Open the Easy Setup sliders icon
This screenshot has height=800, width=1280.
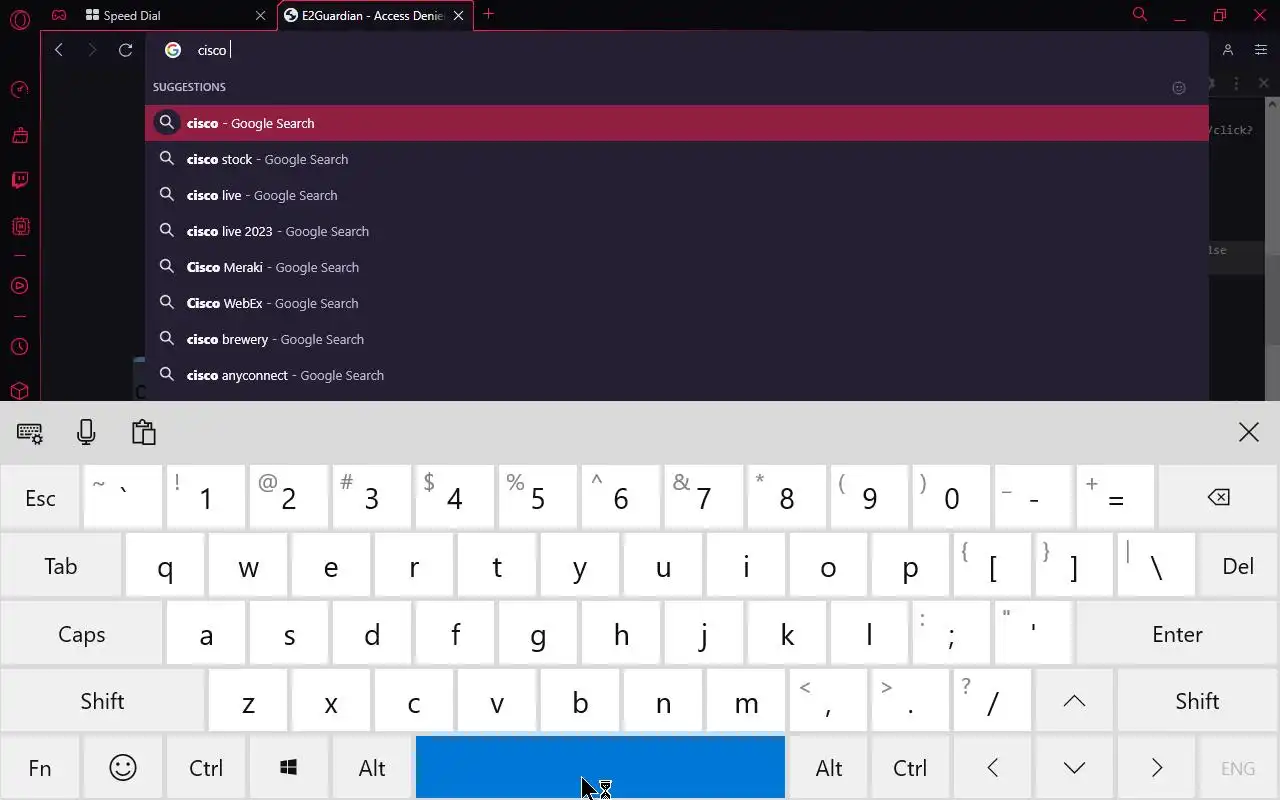click(1261, 50)
